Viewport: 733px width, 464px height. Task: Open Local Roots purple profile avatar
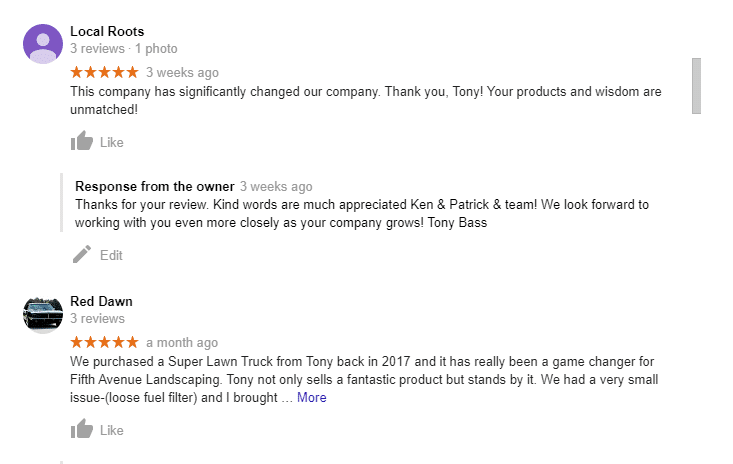tap(43, 44)
